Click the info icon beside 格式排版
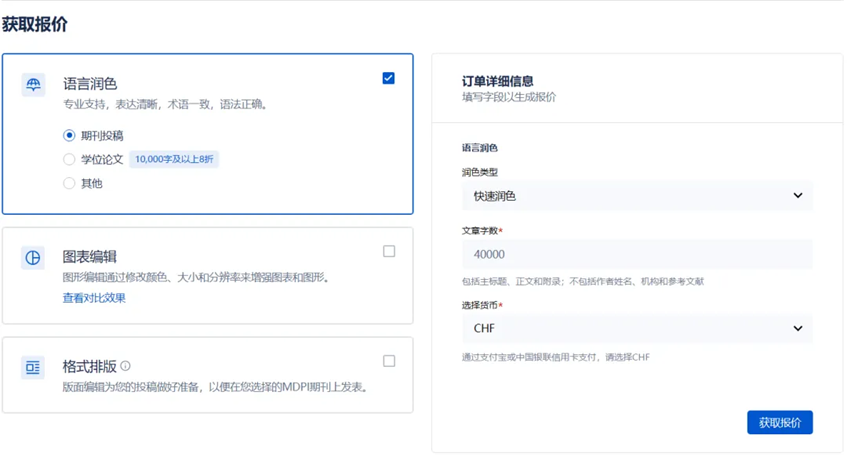 (126, 366)
